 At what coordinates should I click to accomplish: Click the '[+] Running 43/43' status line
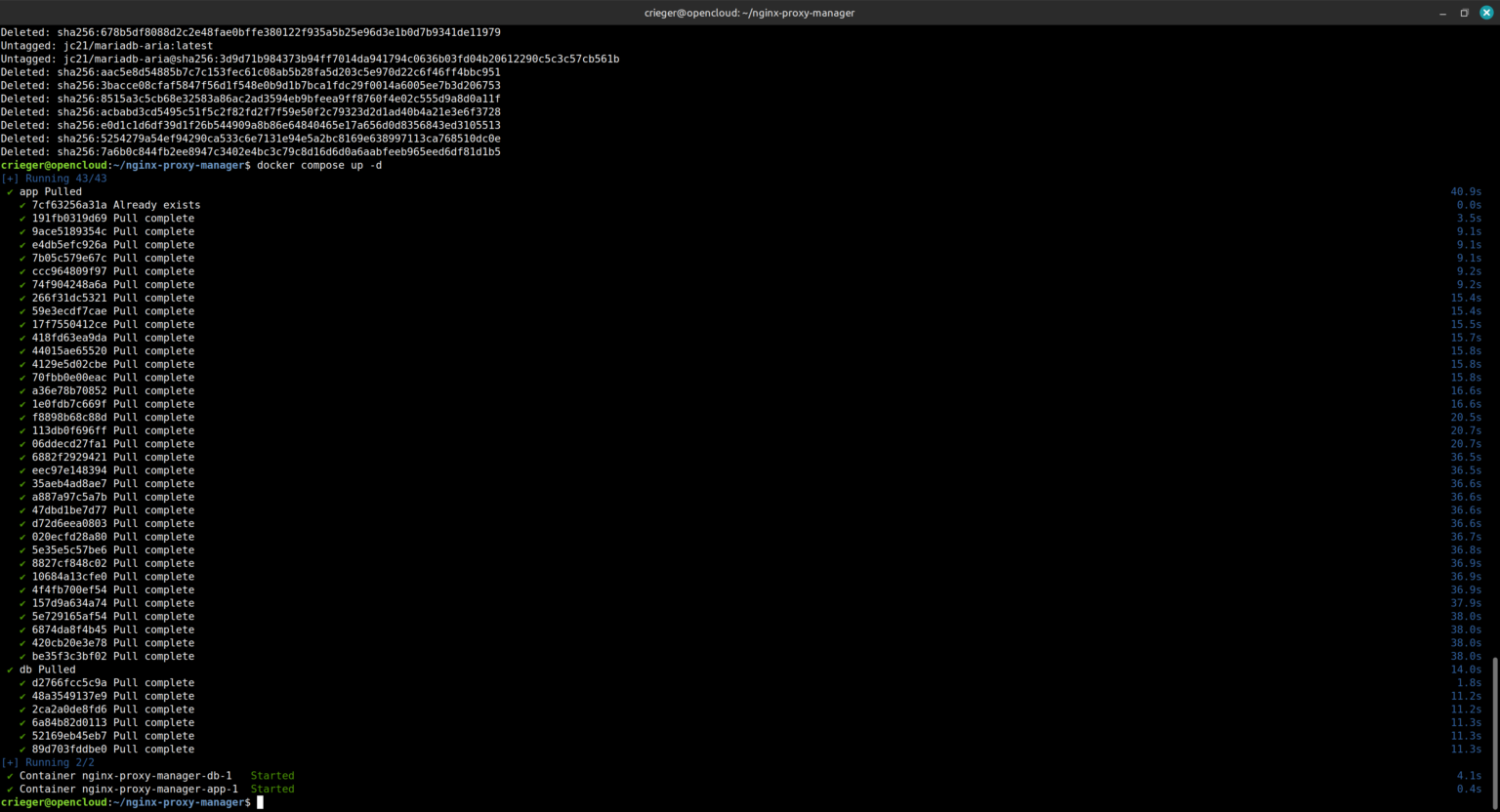click(55, 179)
